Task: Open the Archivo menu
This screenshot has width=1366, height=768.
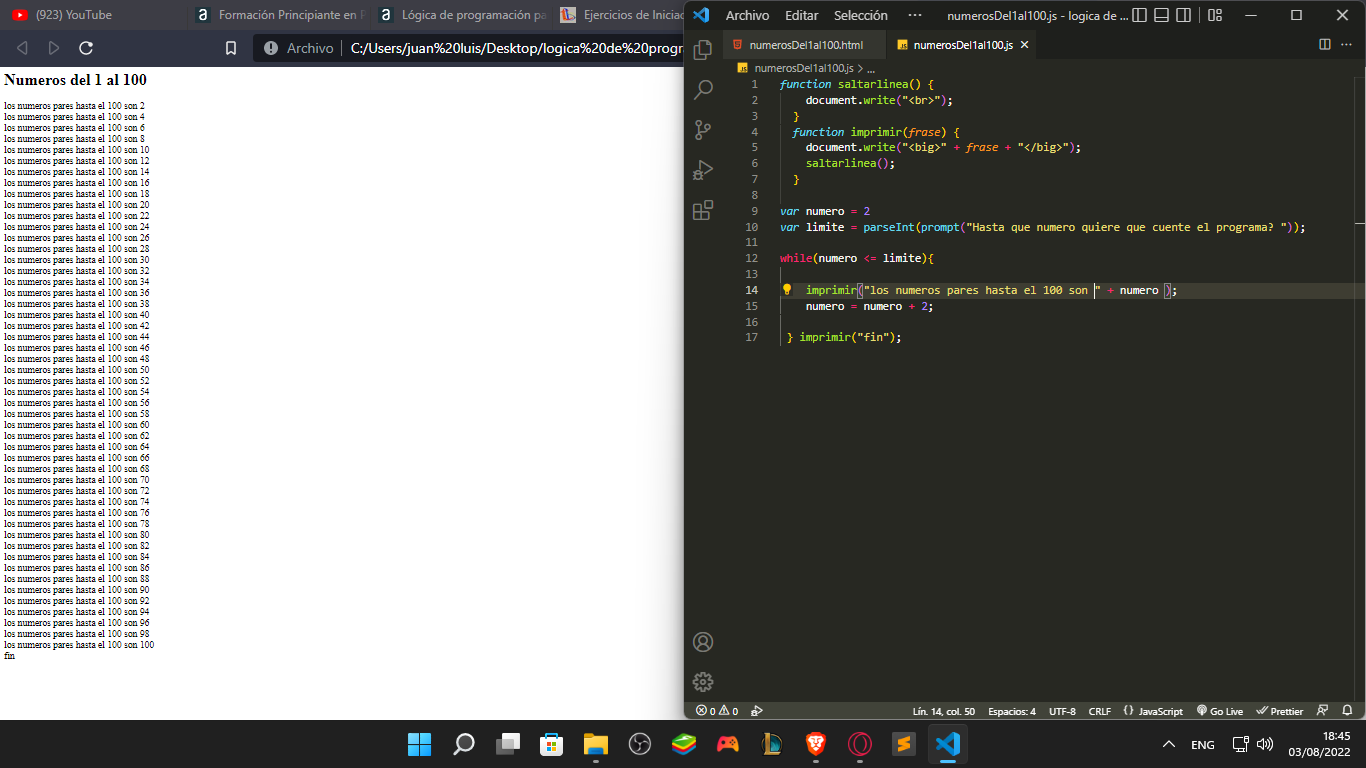Action: click(747, 15)
